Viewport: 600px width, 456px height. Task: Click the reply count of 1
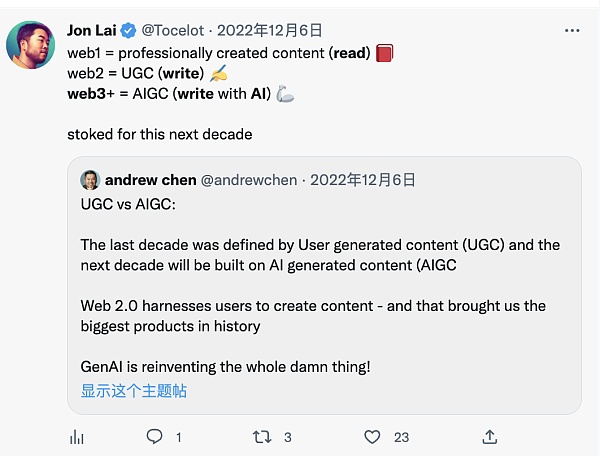(x=178, y=437)
